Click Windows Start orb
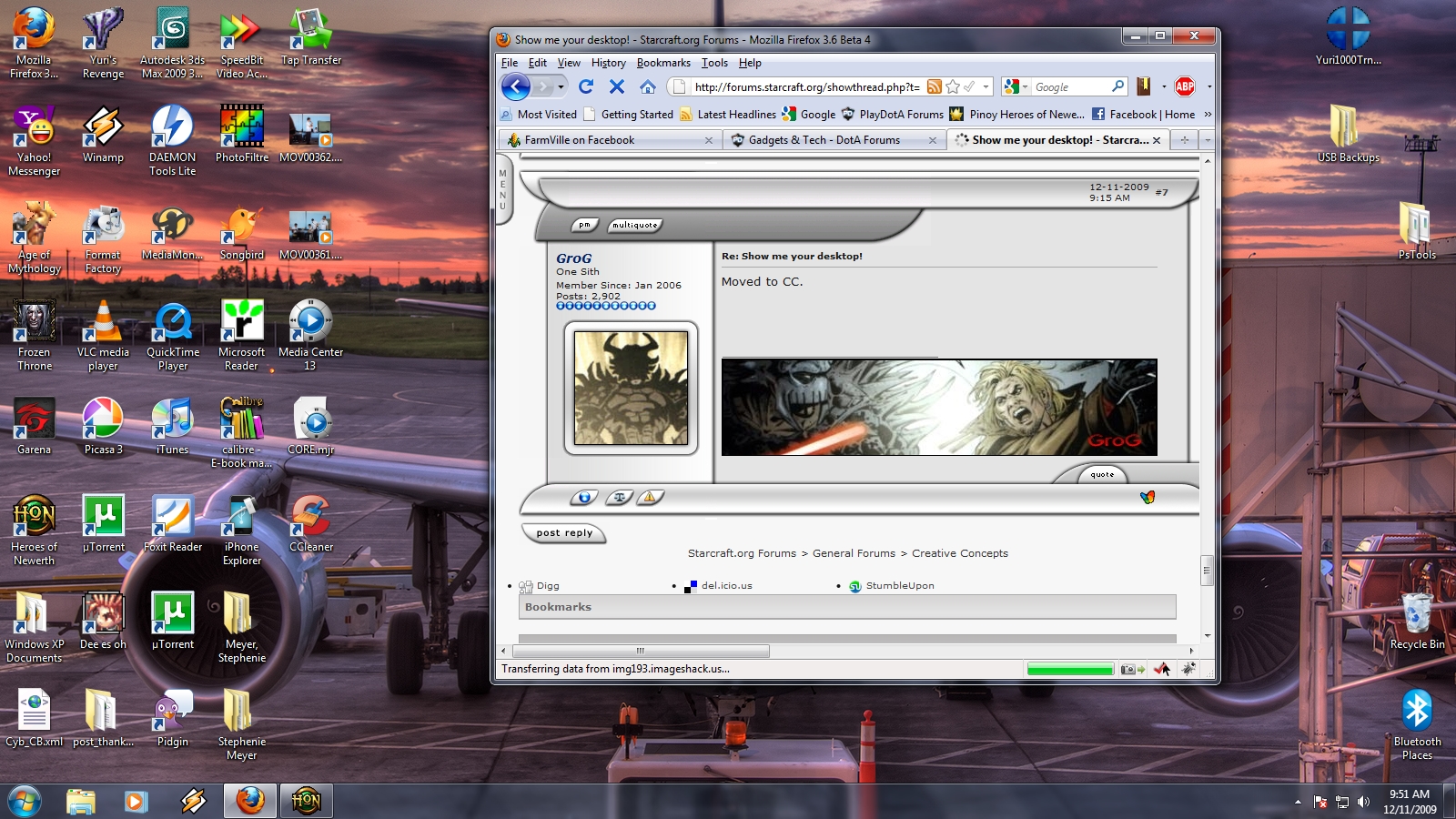Viewport: 1456px width, 819px height. 25,801
